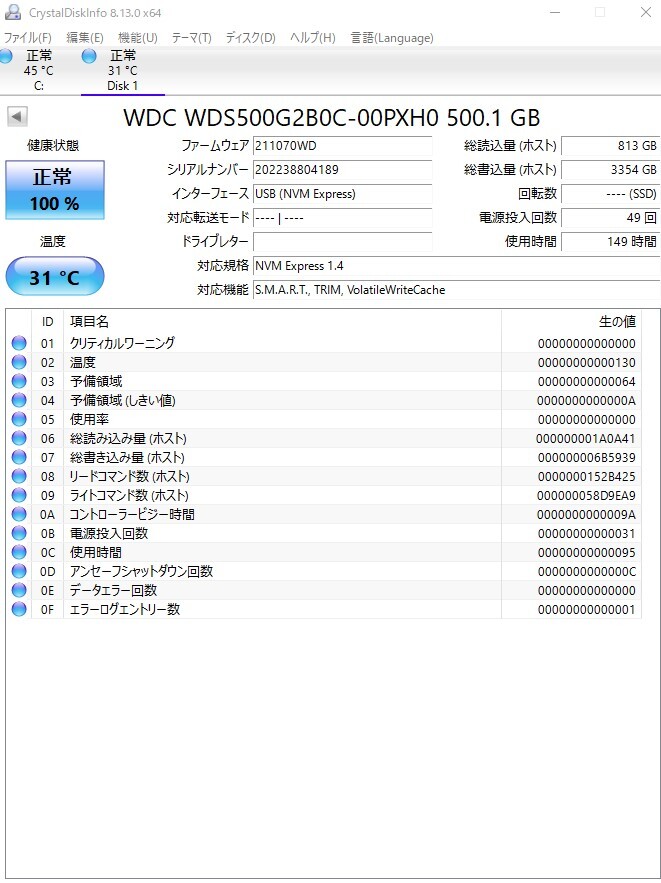Click the serial number field 202238804189
Screen dimensions: 661x883
(x=342, y=170)
